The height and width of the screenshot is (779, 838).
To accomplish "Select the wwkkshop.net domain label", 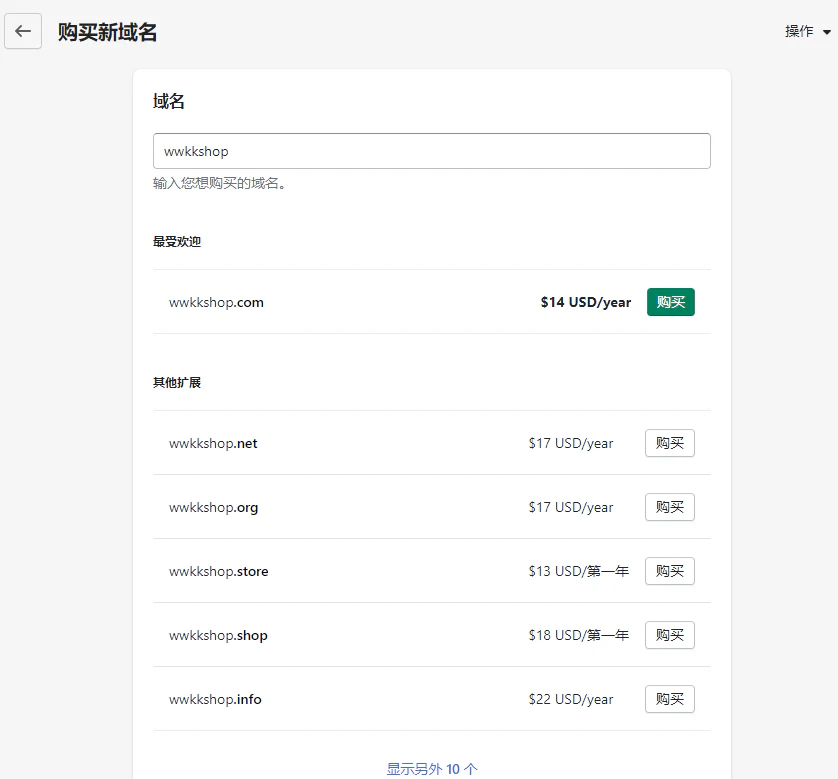I will (x=213, y=443).
